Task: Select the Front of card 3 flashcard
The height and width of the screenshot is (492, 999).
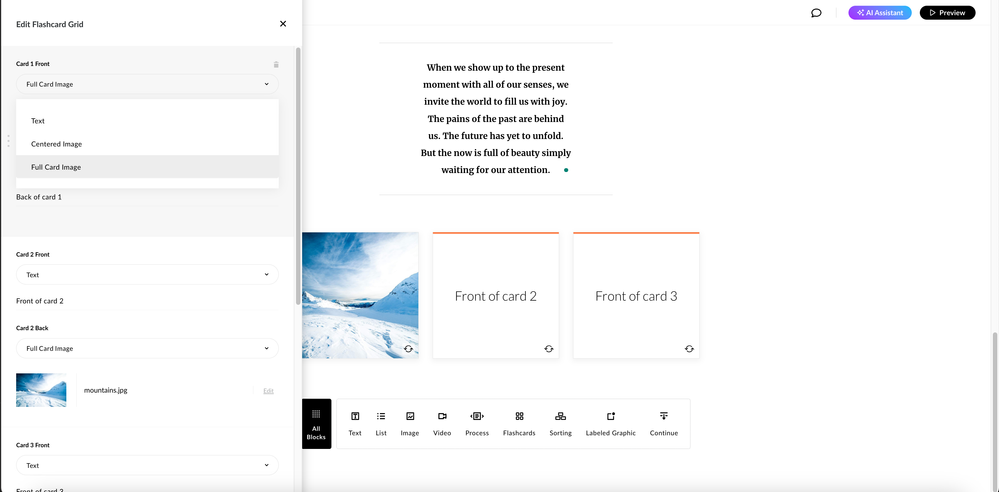Action: [x=636, y=295]
